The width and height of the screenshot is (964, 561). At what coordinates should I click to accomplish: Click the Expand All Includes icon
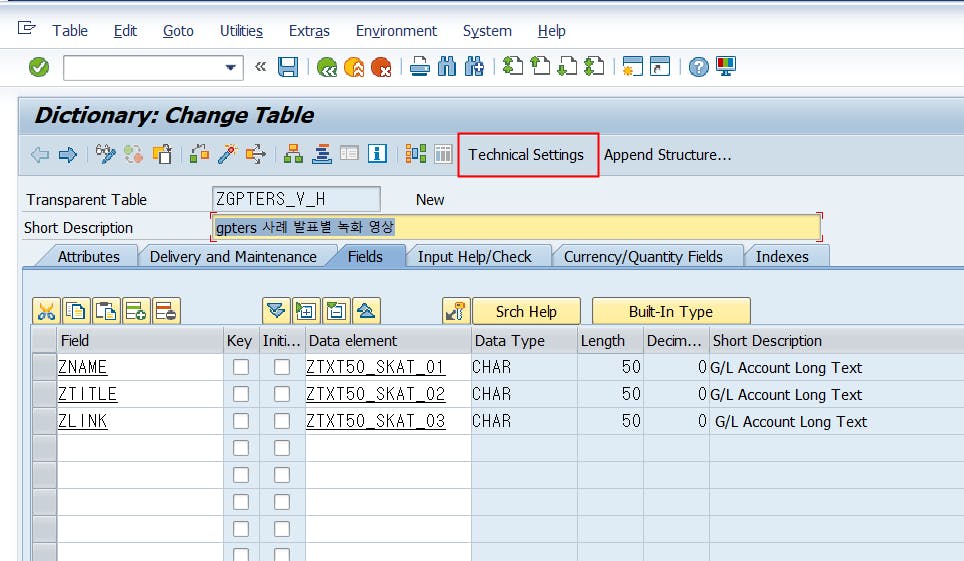point(276,311)
